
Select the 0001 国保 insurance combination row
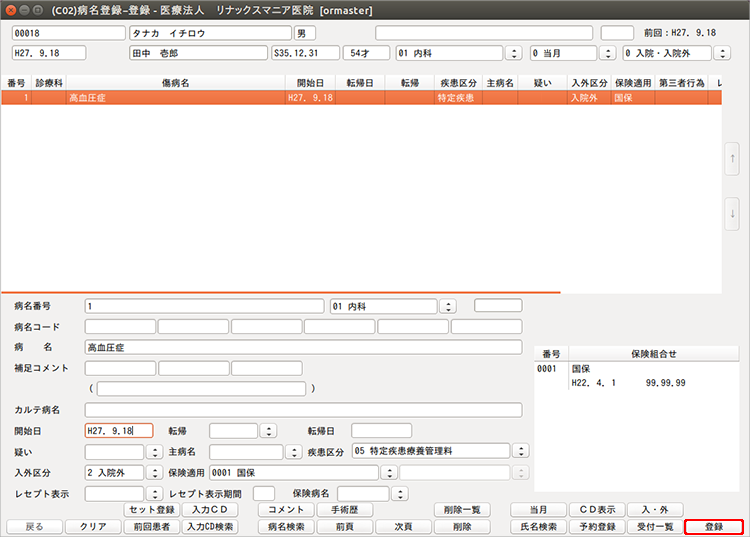(x=636, y=376)
